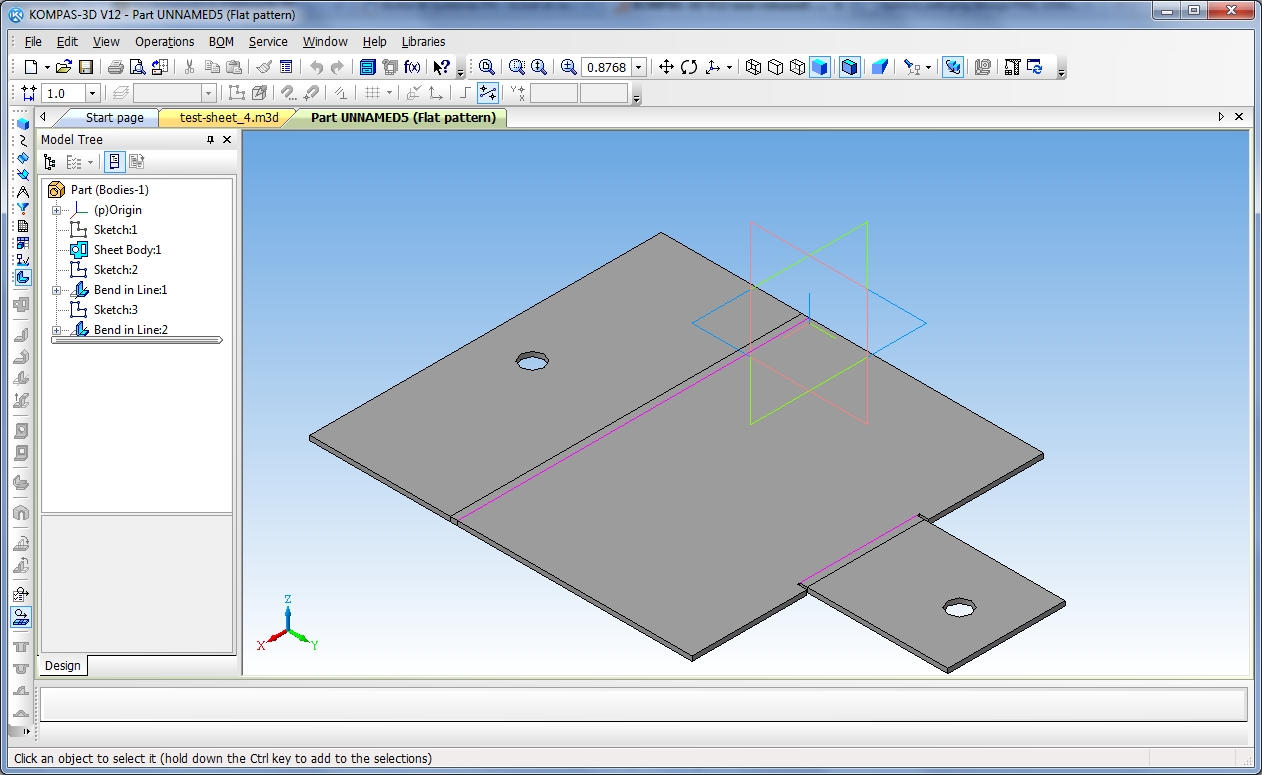The image size is (1262, 775).
Task: Click the Flat pattern icon in left toolbar
Action: [22, 617]
